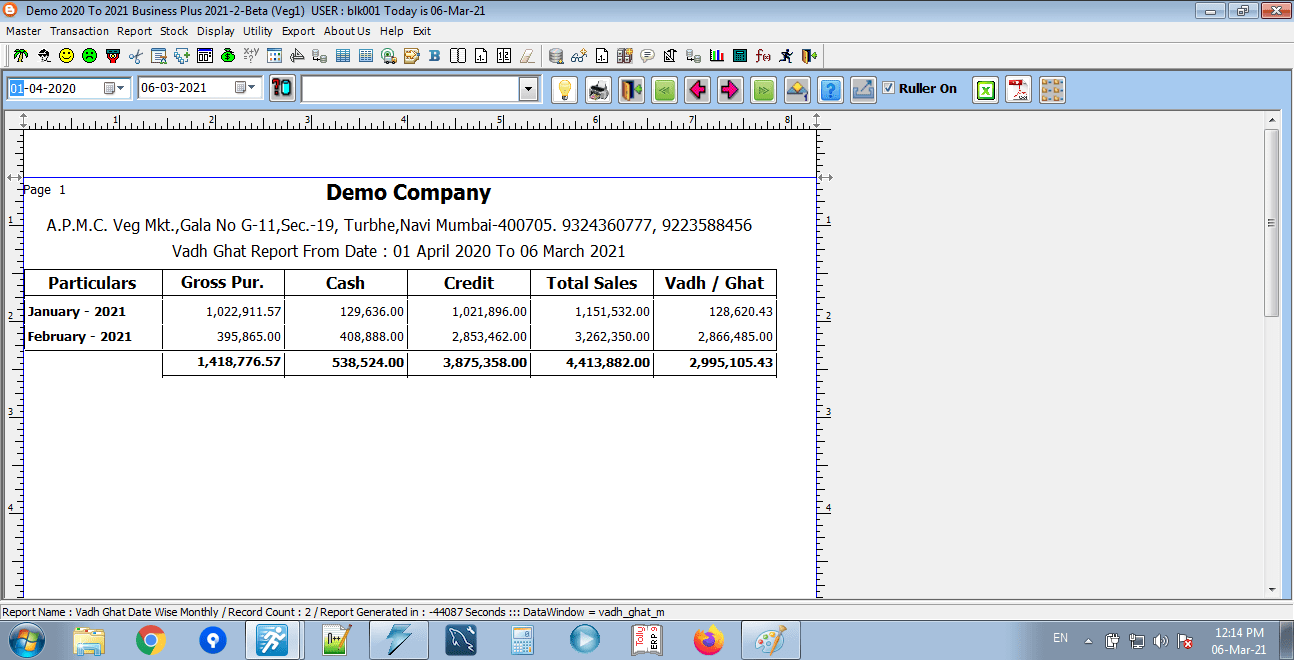Open the Utility menu
Image resolution: width=1294 pixels, height=660 pixels.
click(257, 31)
